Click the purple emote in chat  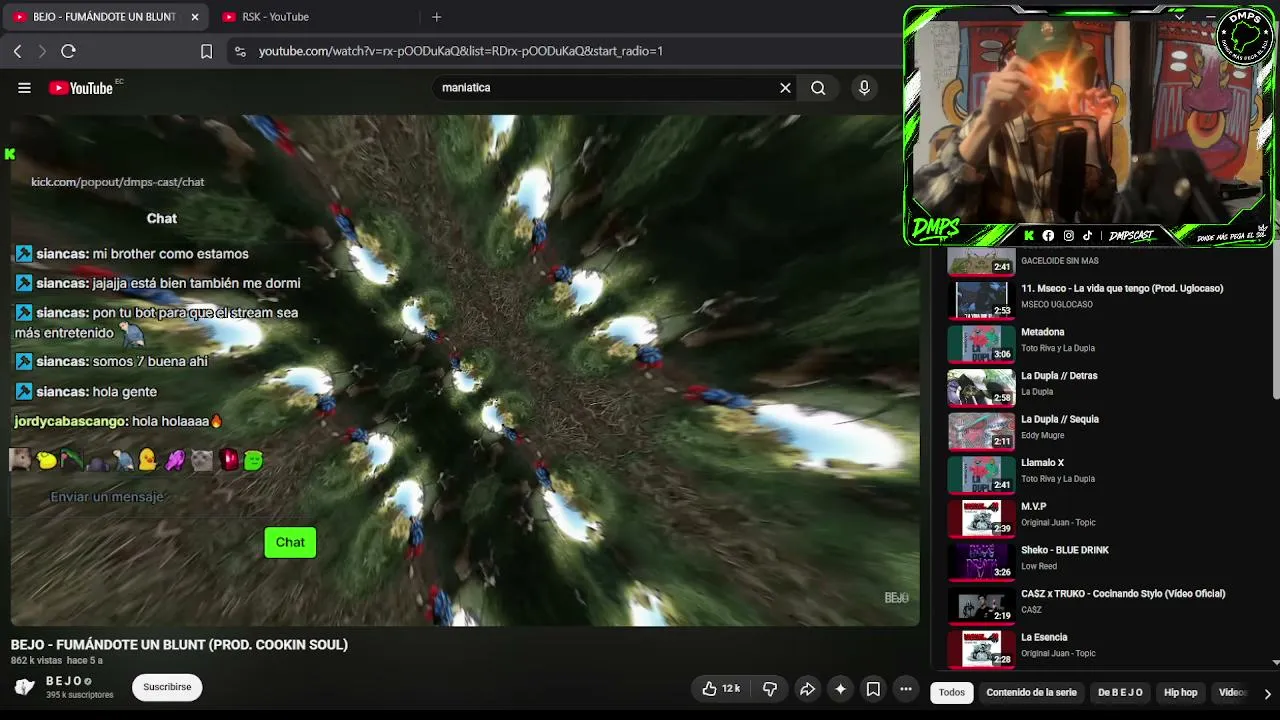175,460
